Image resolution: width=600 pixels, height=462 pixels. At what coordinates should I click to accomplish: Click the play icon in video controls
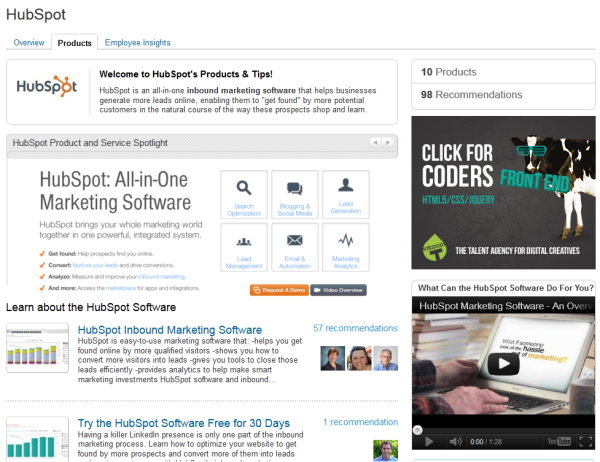pyautogui.click(x=429, y=442)
